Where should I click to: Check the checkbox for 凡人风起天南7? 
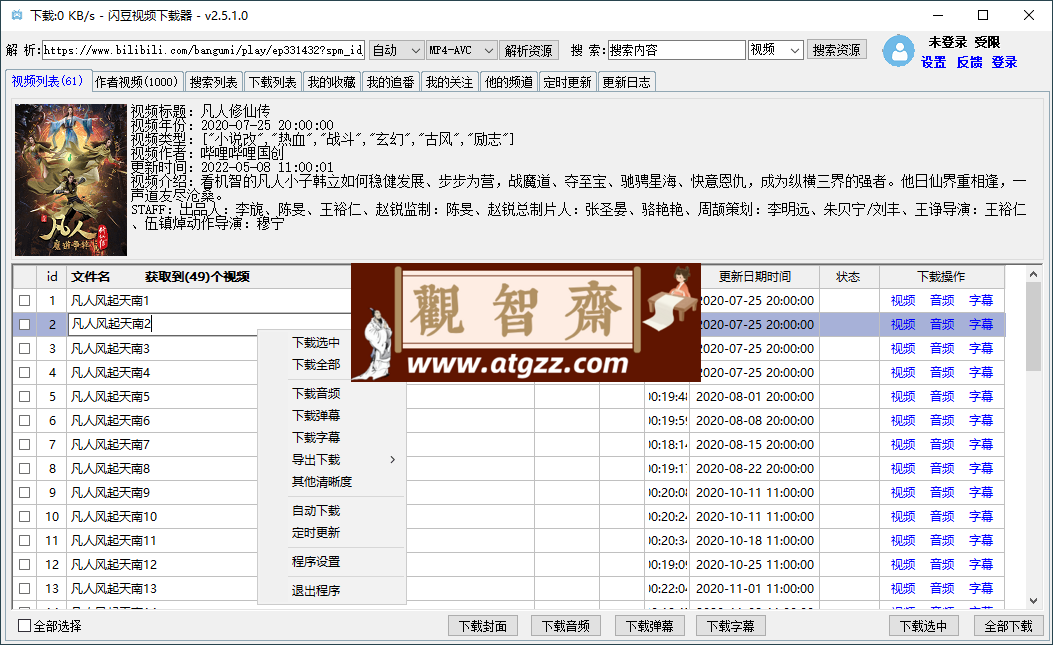coord(25,445)
